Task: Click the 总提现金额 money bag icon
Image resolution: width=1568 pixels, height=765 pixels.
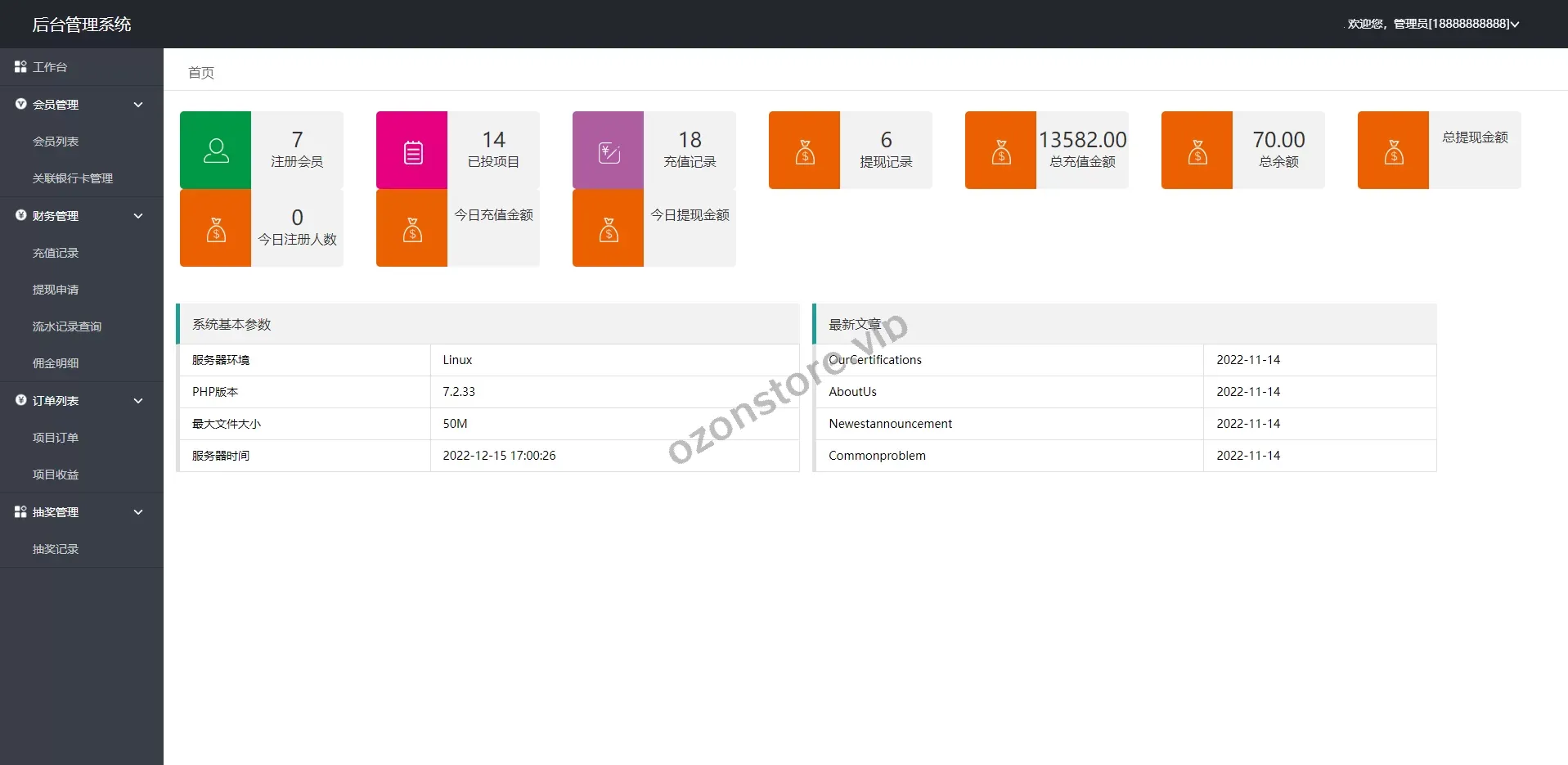Action: pos(1394,152)
